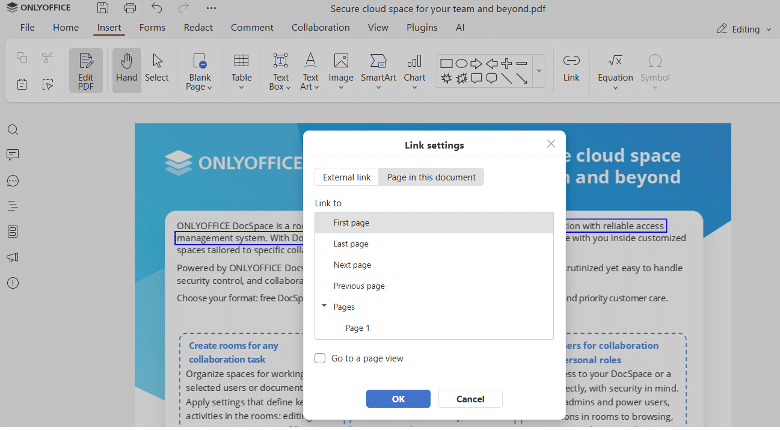Expand the shapes gallery dropdown

539,71
